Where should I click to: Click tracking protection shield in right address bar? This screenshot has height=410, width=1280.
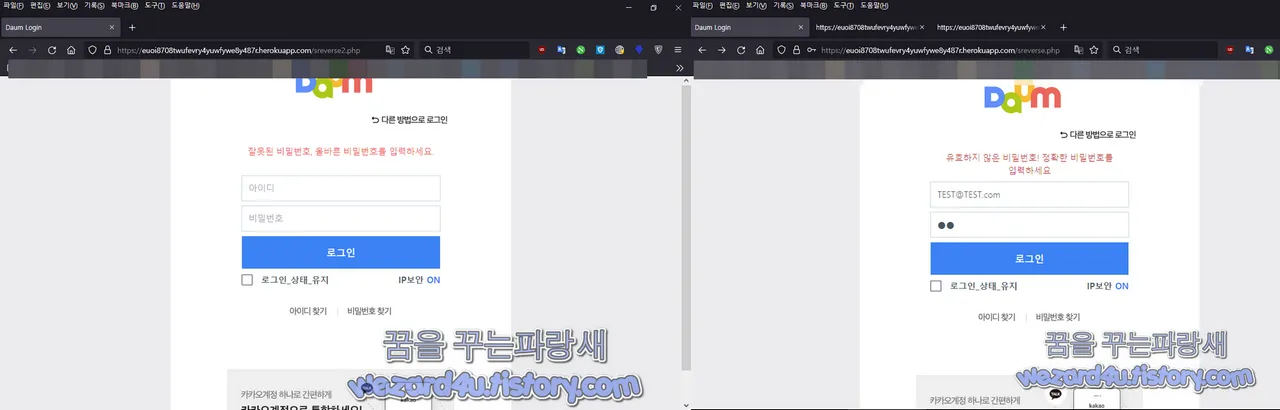pos(782,49)
